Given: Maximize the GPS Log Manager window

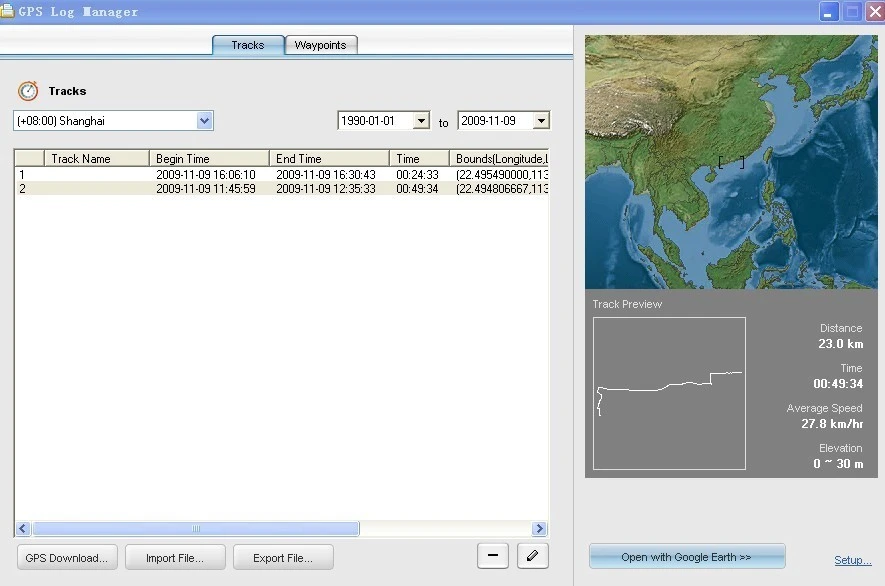Looking at the screenshot, I should (852, 12).
